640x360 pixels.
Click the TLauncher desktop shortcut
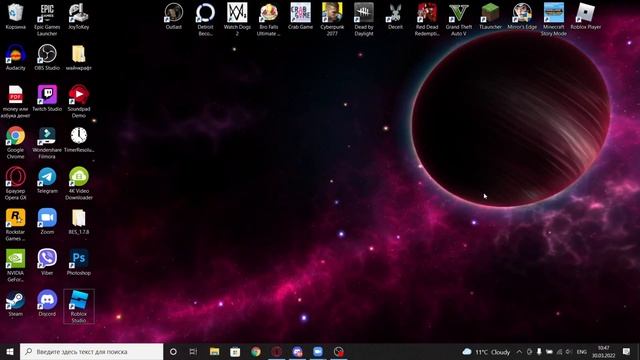tap(490, 16)
